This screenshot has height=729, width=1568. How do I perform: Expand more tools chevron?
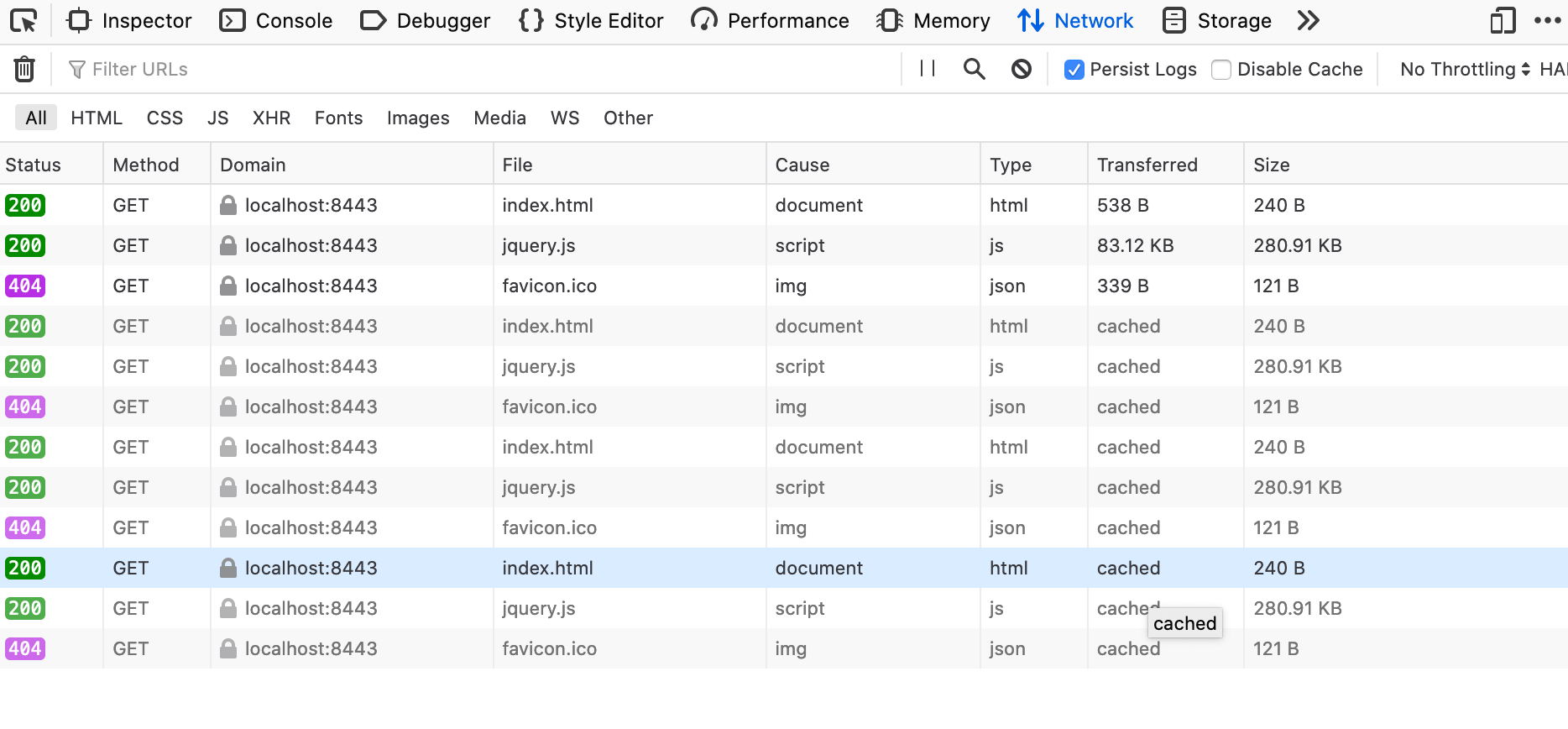tap(1309, 20)
